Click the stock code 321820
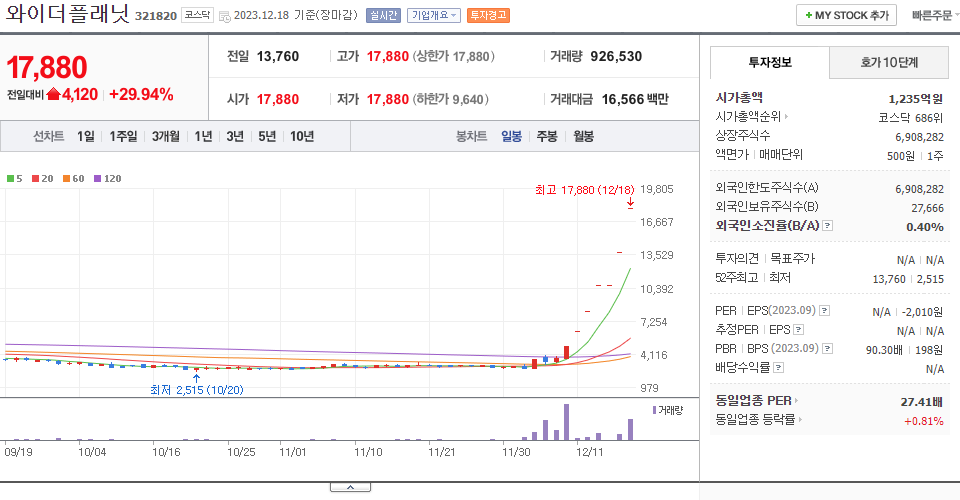 (x=156, y=16)
